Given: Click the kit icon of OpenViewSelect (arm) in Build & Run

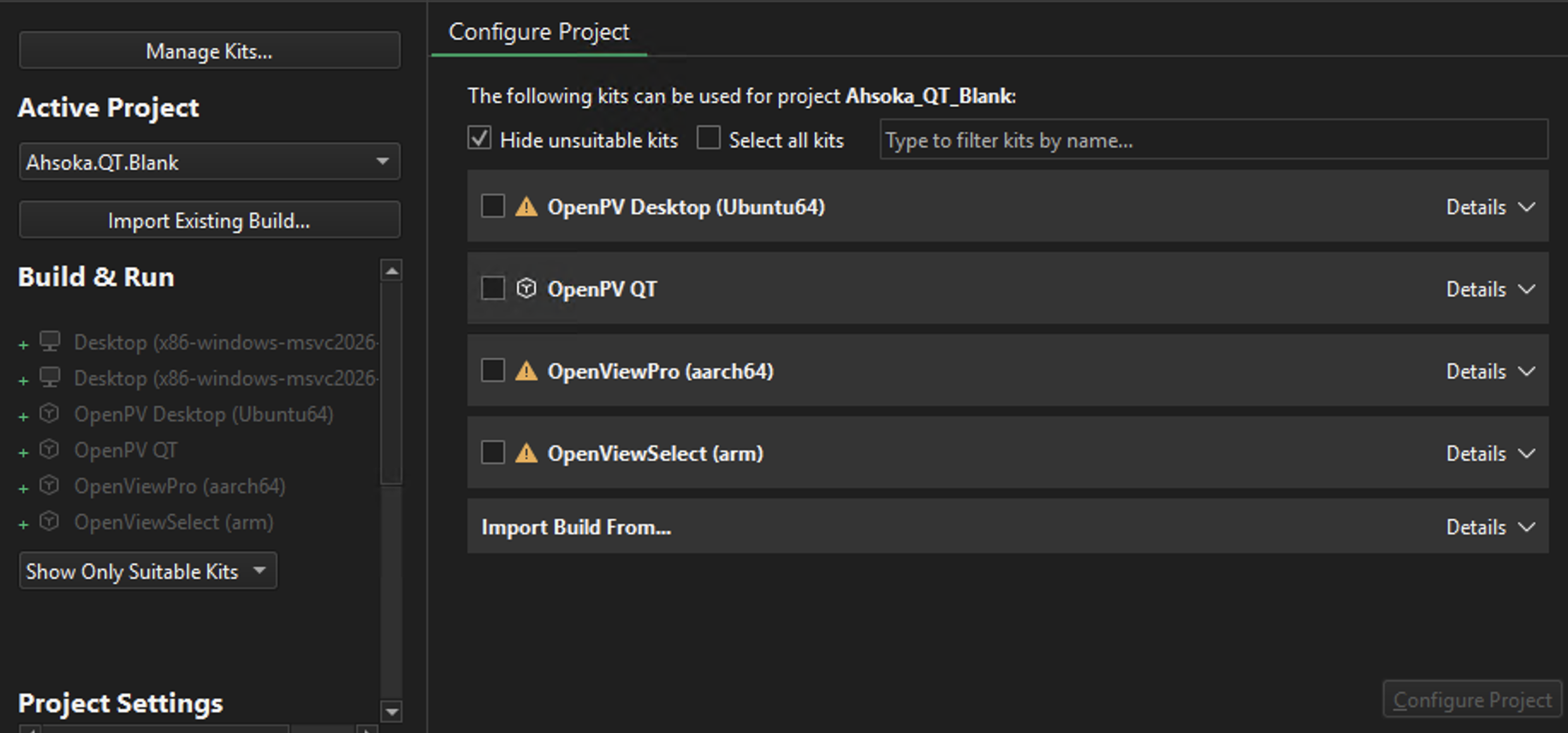Looking at the screenshot, I should click(x=50, y=521).
